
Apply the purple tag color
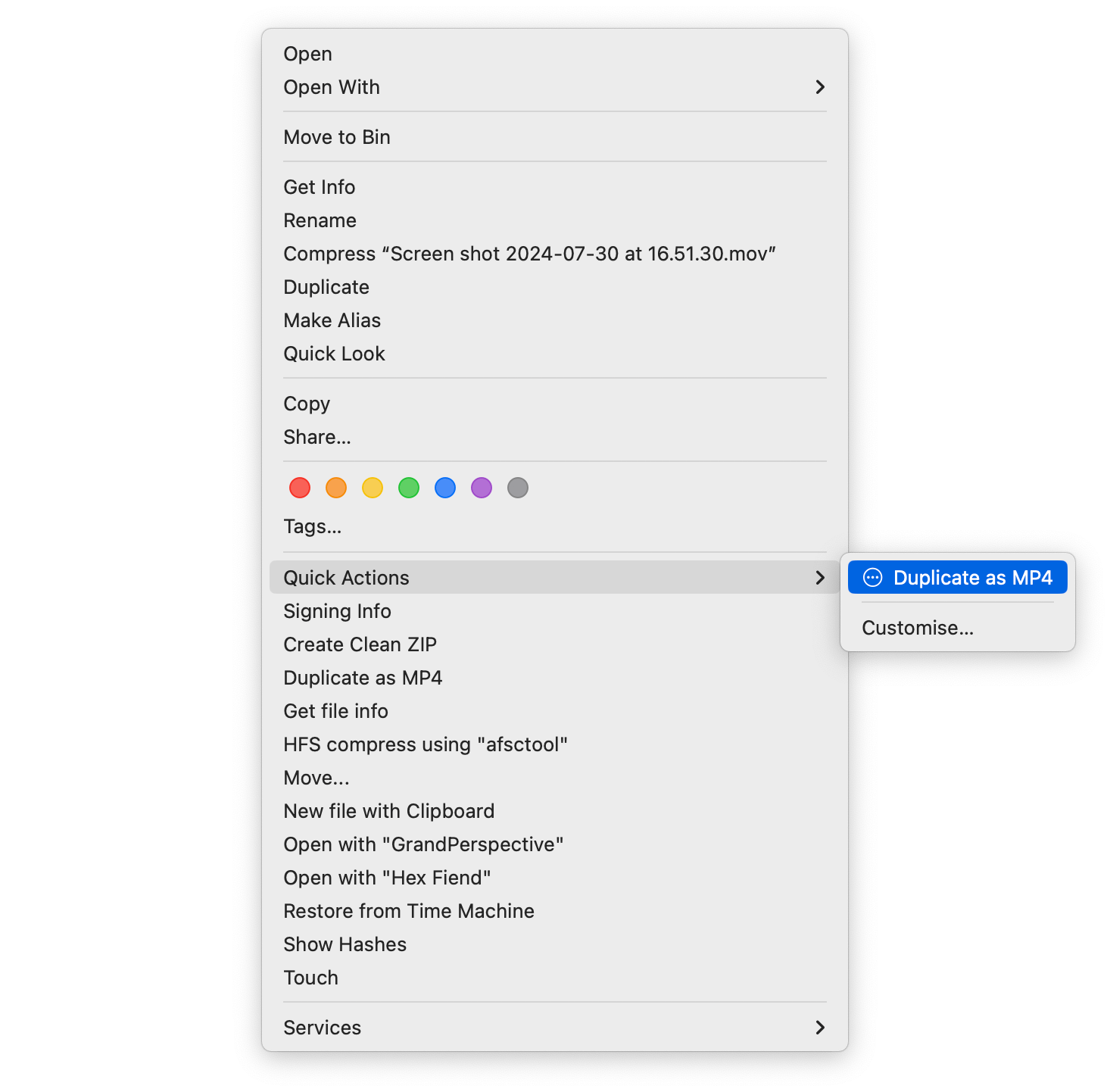482,488
